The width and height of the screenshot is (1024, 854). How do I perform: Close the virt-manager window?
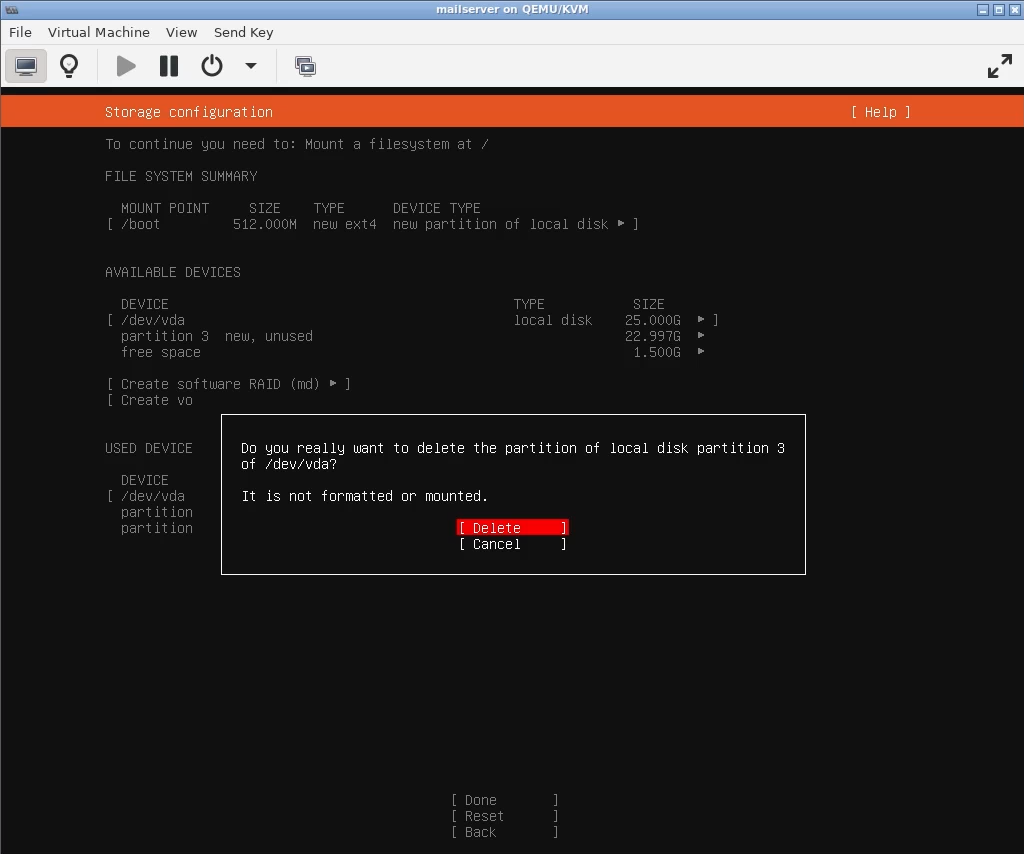click(x=1014, y=10)
